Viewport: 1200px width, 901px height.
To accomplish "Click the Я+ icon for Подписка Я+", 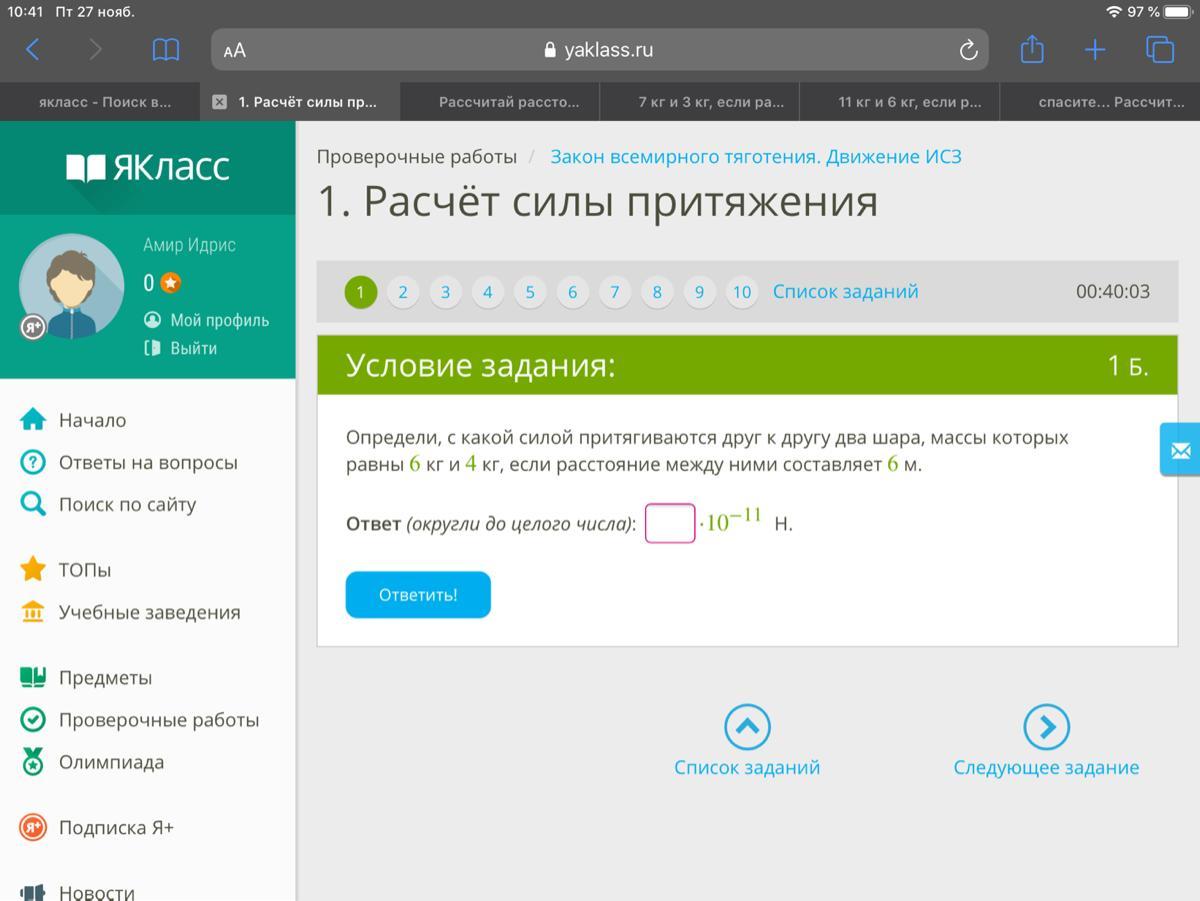I will click(x=33, y=827).
